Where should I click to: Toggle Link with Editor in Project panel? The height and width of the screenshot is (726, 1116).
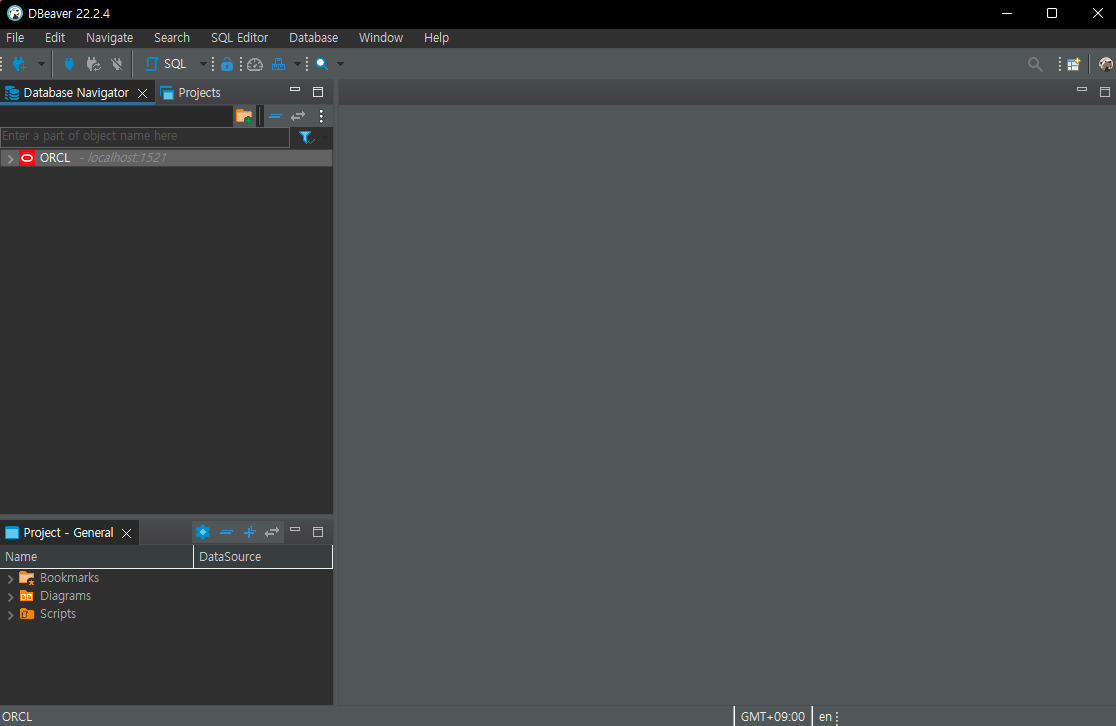(x=272, y=532)
